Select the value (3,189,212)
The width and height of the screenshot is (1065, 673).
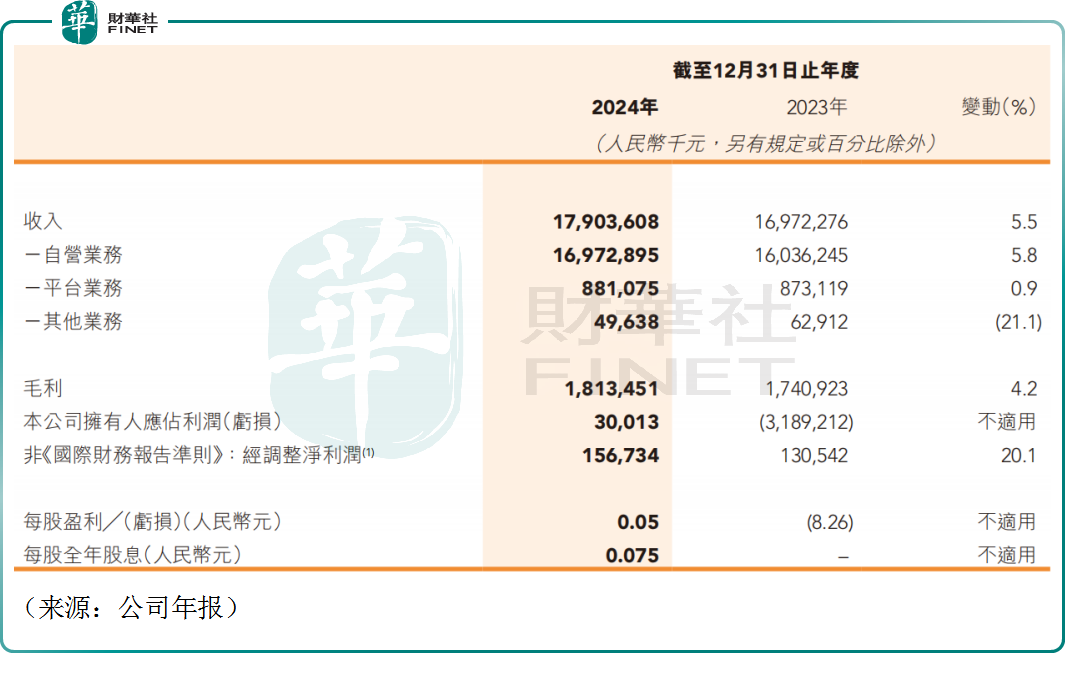tap(806, 422)
